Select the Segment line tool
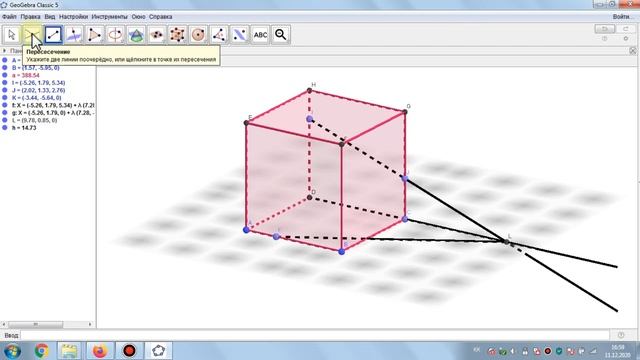This screenshot has height=360, width=640. (53, 35)
